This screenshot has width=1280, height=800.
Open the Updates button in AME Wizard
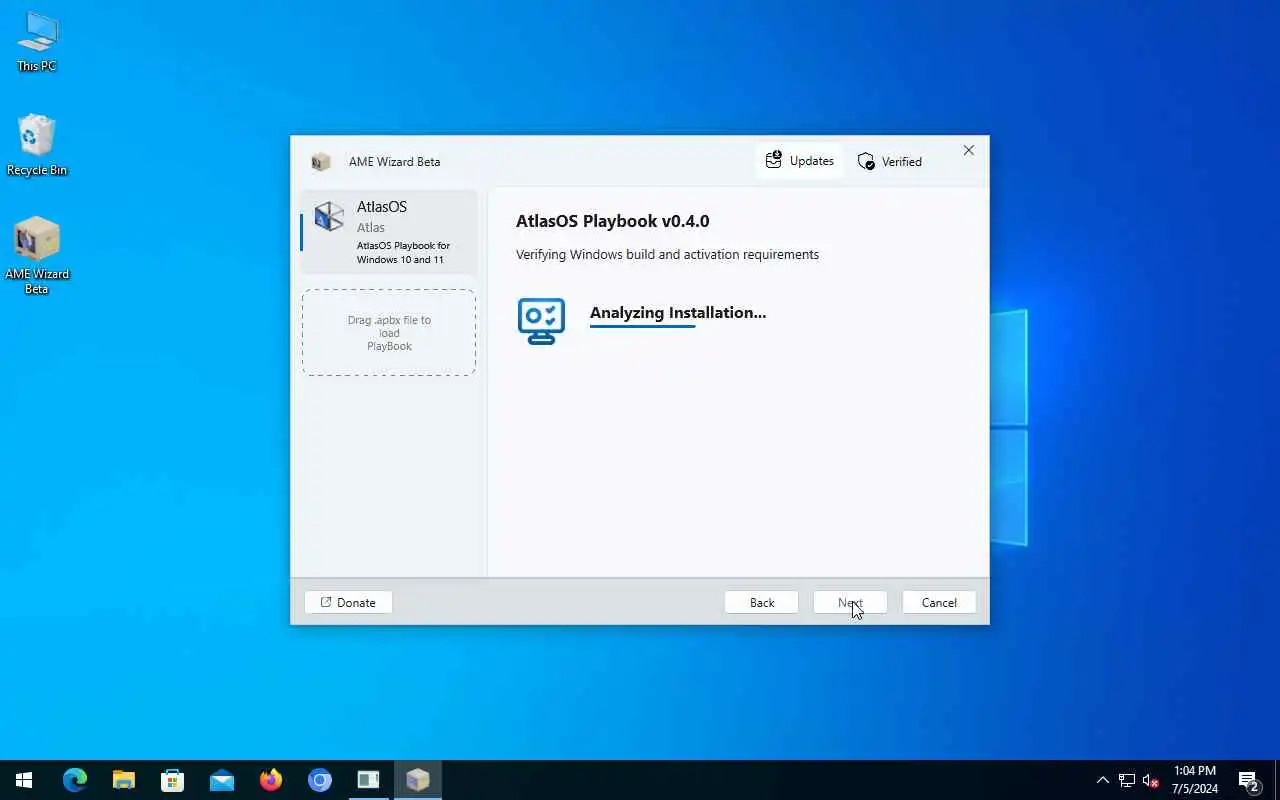click(x=799, y=161)
